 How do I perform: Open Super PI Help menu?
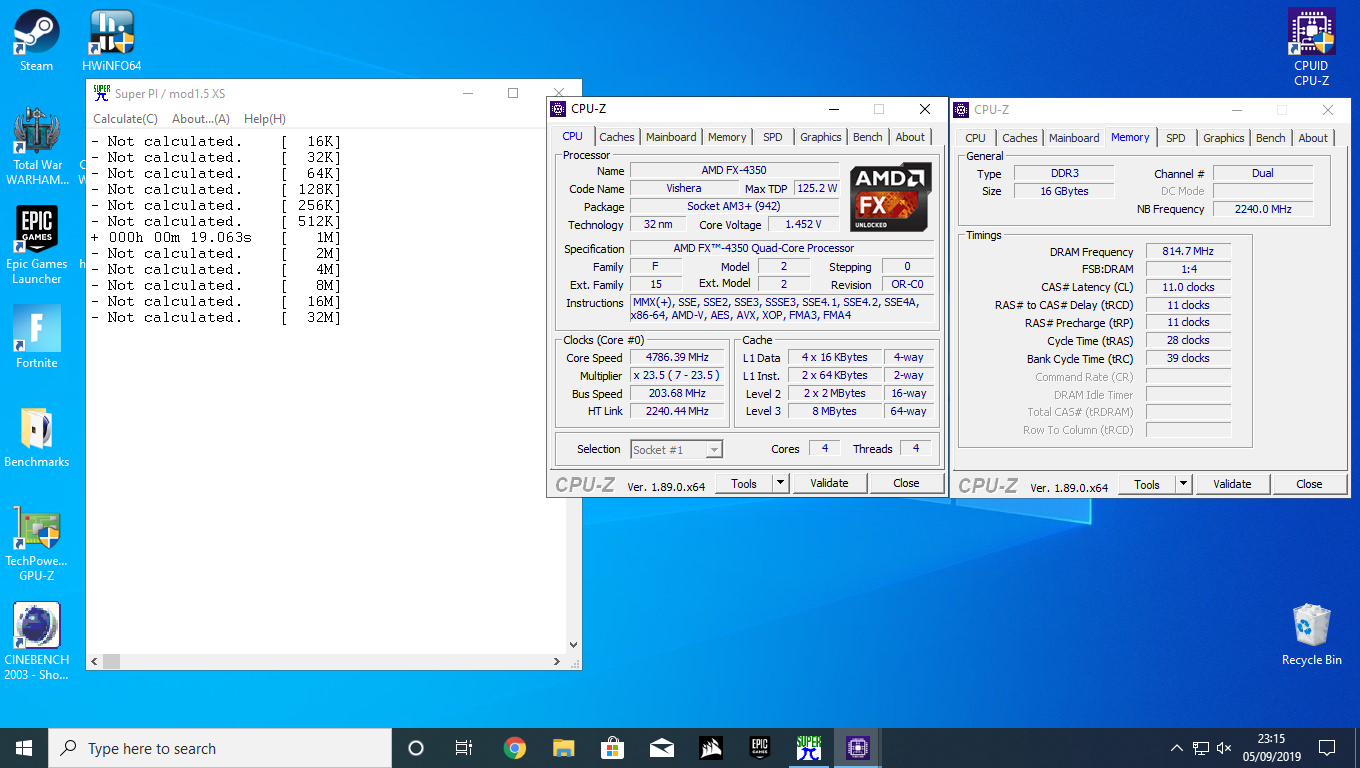[265, 118]
